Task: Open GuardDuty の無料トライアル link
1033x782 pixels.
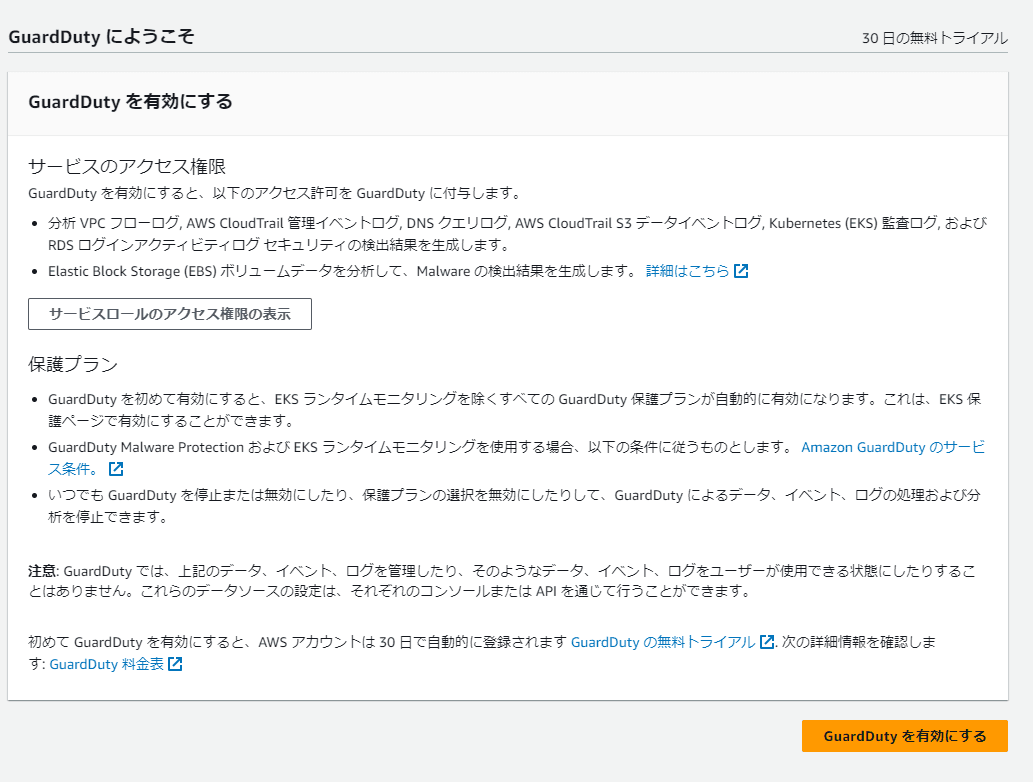Action: 663,642
